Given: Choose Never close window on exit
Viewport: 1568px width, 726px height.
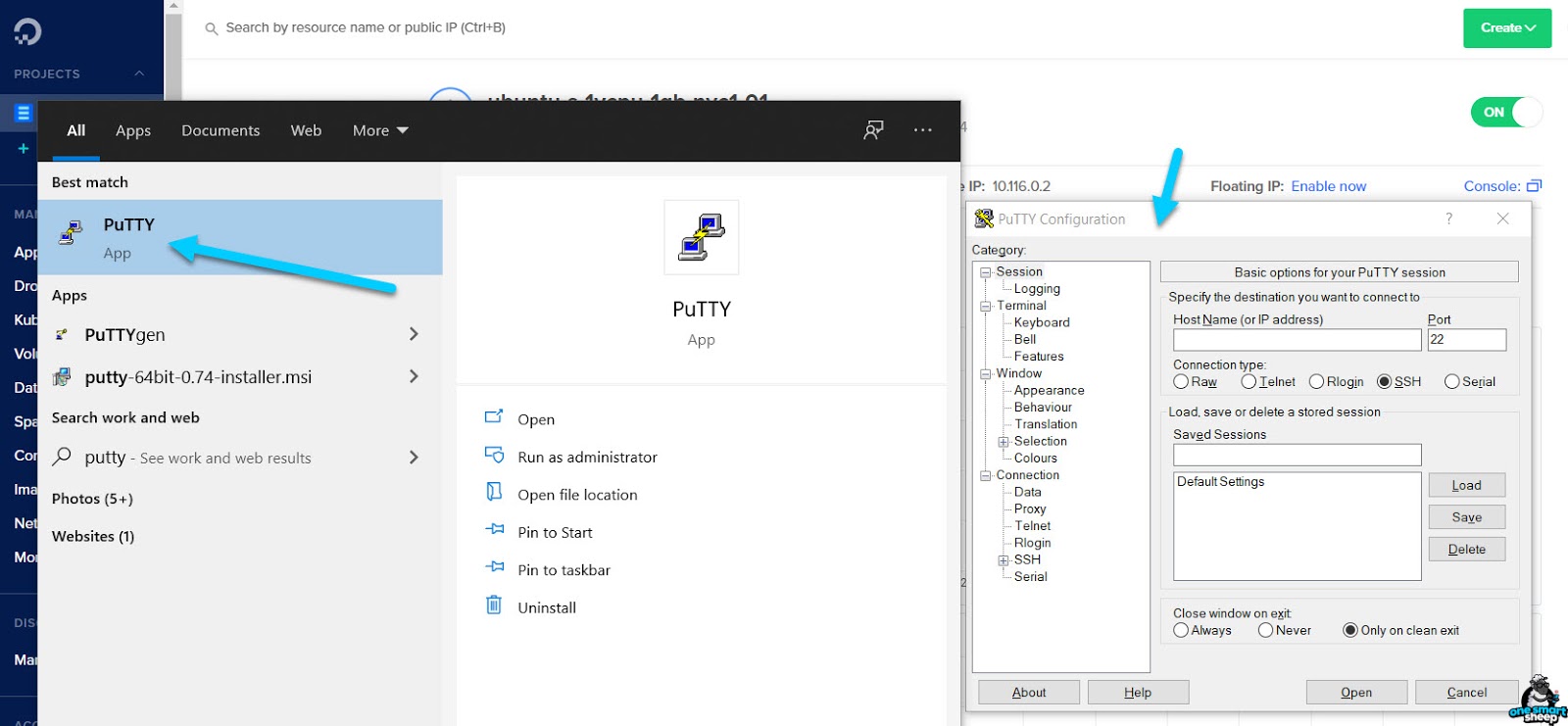Looking at the screenshot, I should (1265, 631).
